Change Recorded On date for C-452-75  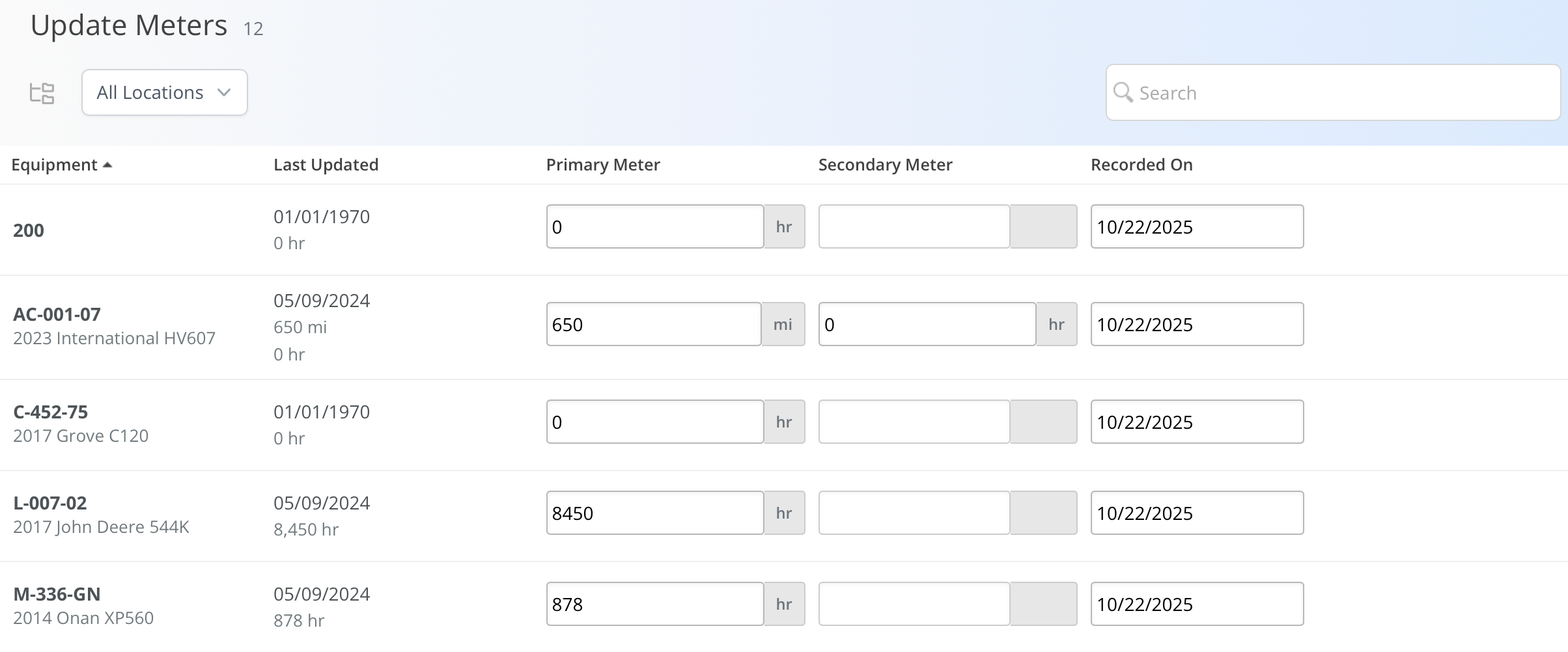point(1197,422)
